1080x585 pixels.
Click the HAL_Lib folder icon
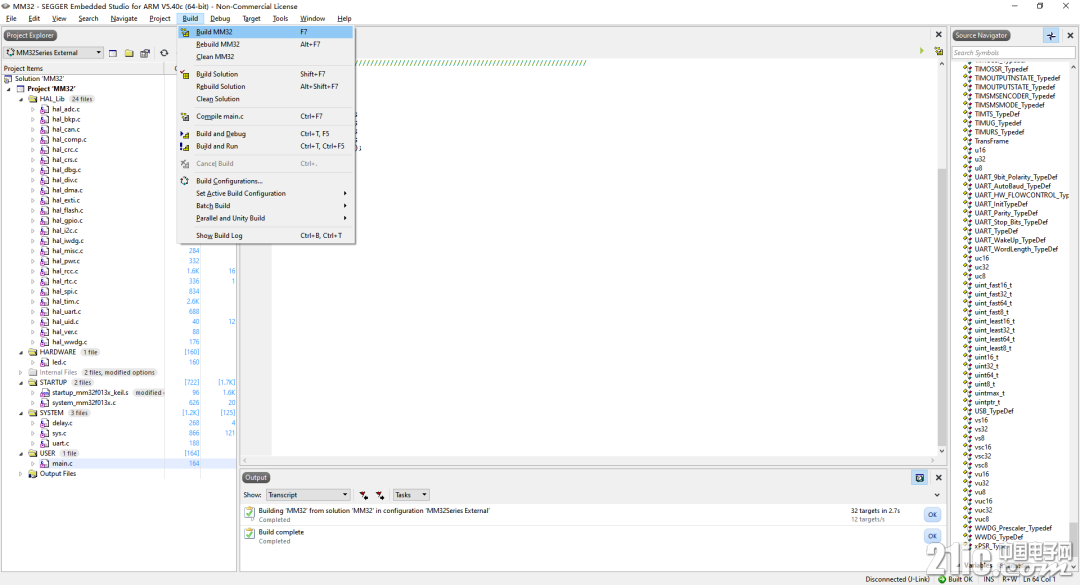coord(32,99)
